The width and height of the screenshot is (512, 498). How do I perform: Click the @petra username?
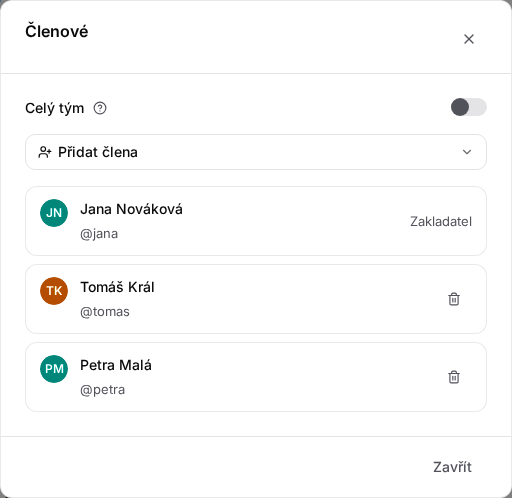click(102, 390)
